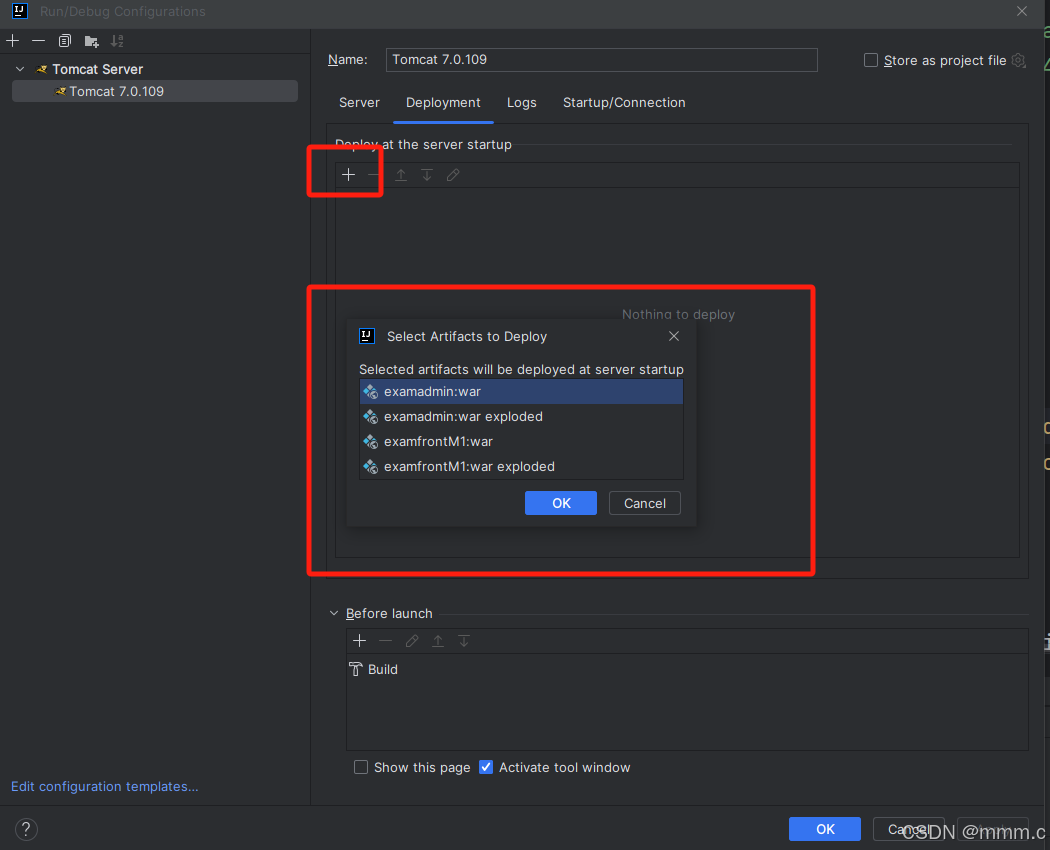Screen dimensions: 1050x850
Task: Uncheck Activate tool window checkbox
Action: [x=486, y=767]
